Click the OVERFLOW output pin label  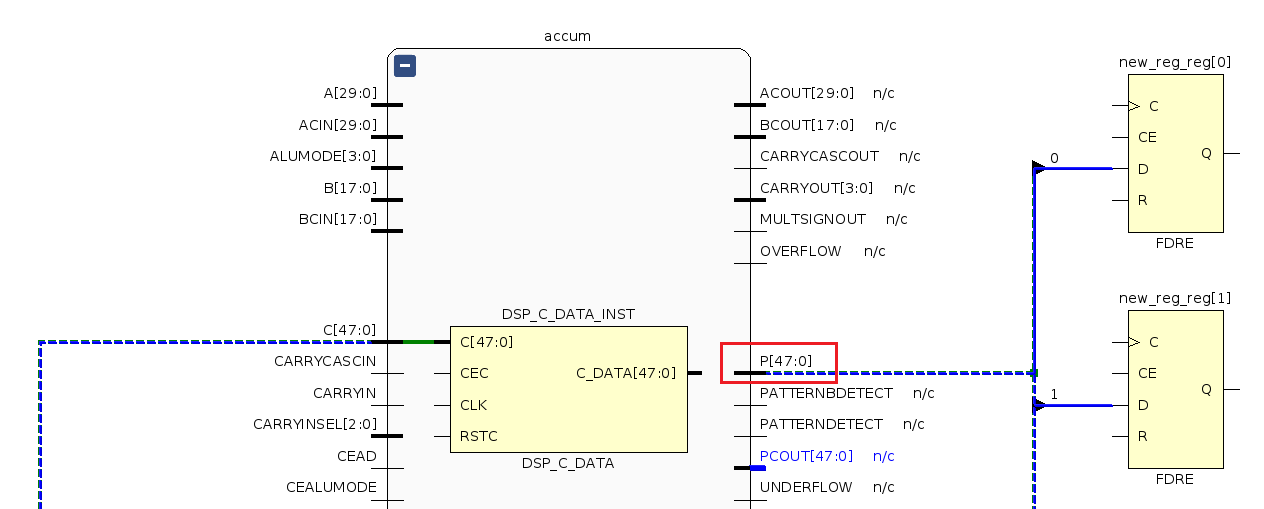[800, 251]
